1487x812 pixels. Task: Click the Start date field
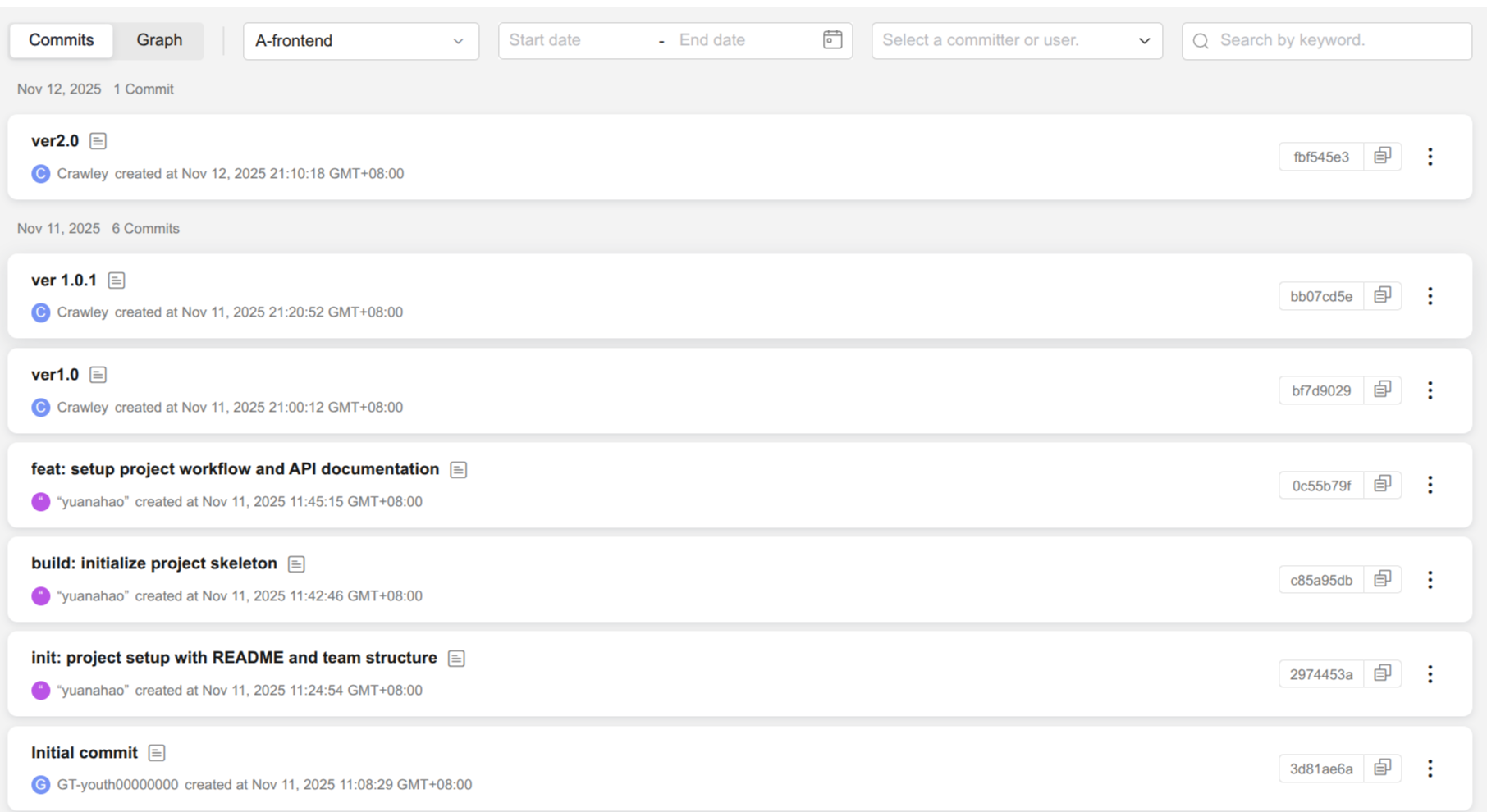[574, 40]
